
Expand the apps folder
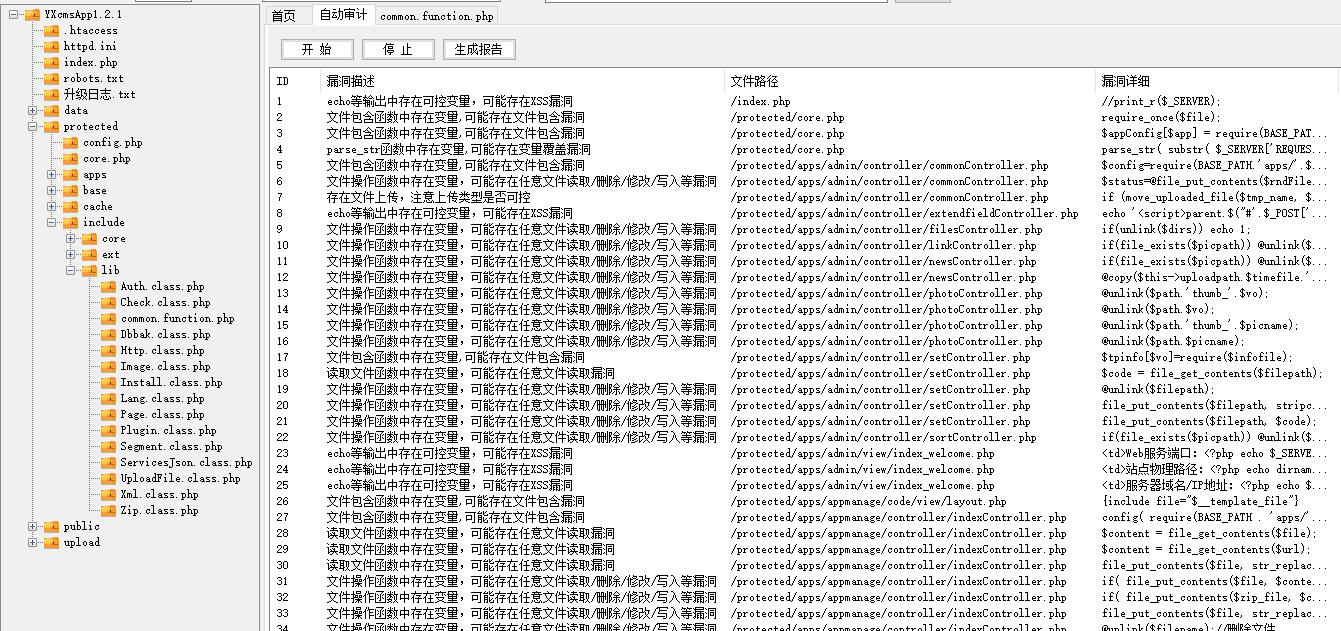point(52,175)
